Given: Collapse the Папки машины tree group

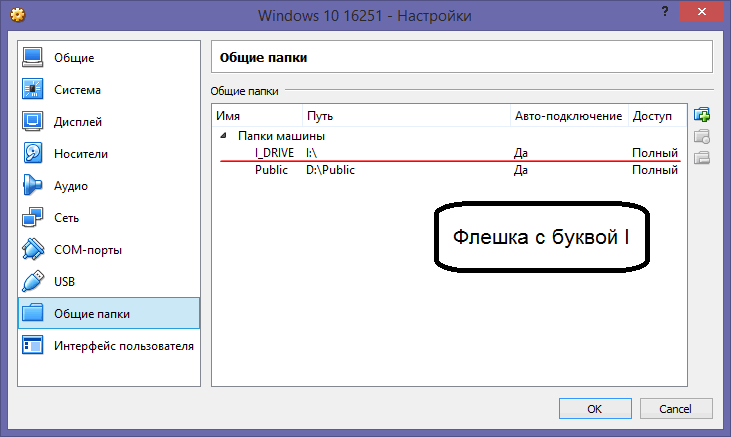Looking at the screenshot, I should pos(223,136).
